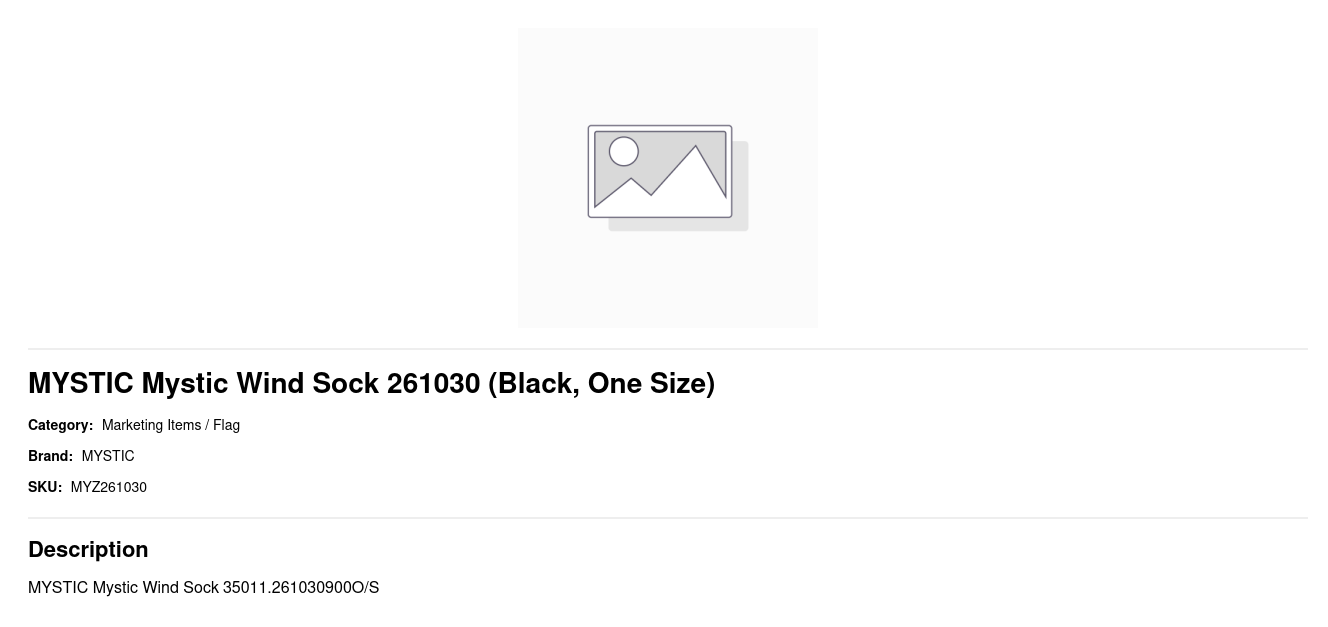Click the "SKU:" label

coord(45,487)
